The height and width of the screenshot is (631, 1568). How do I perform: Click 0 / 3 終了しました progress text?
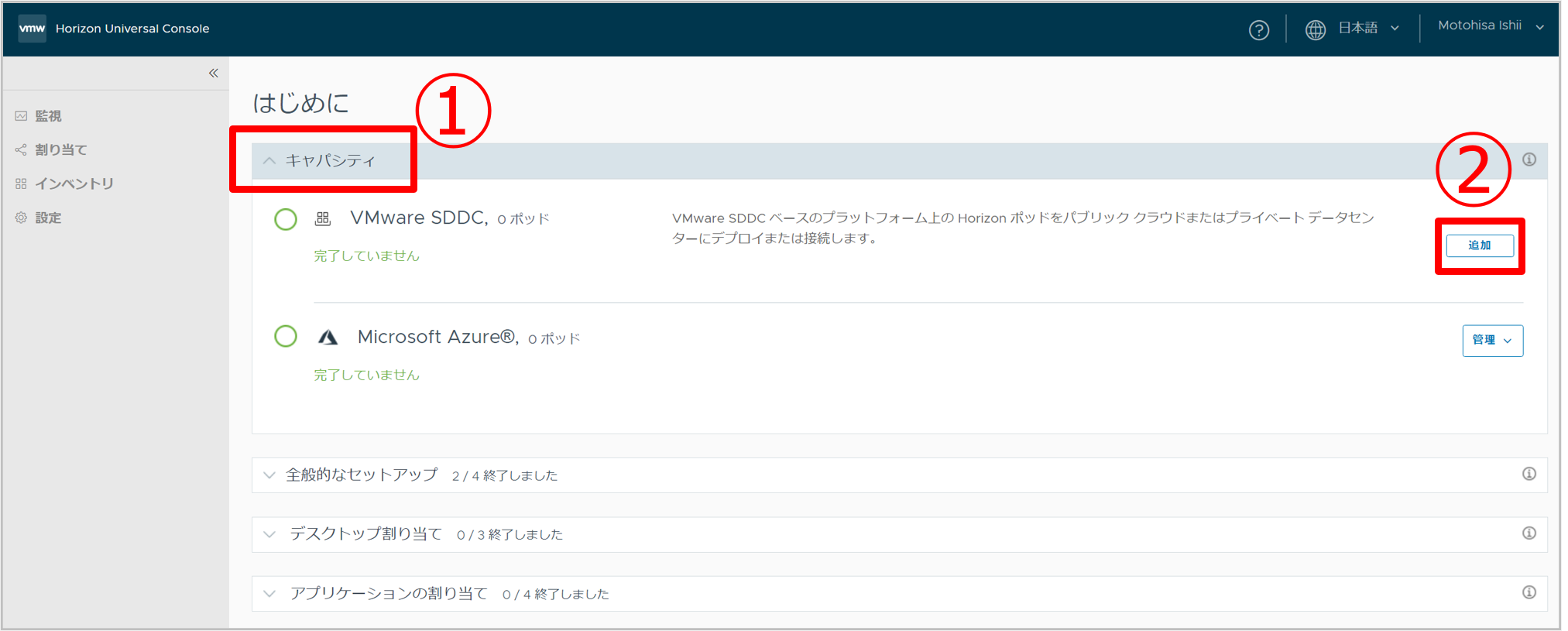(510, 535)
